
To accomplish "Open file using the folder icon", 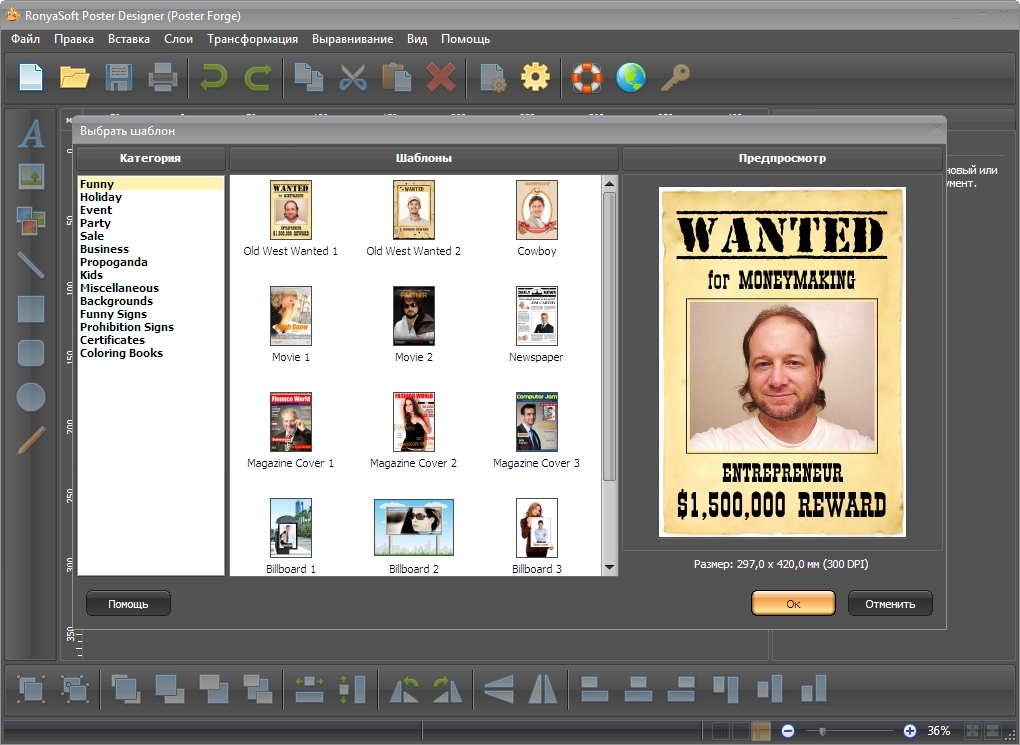I will point(75,77).
